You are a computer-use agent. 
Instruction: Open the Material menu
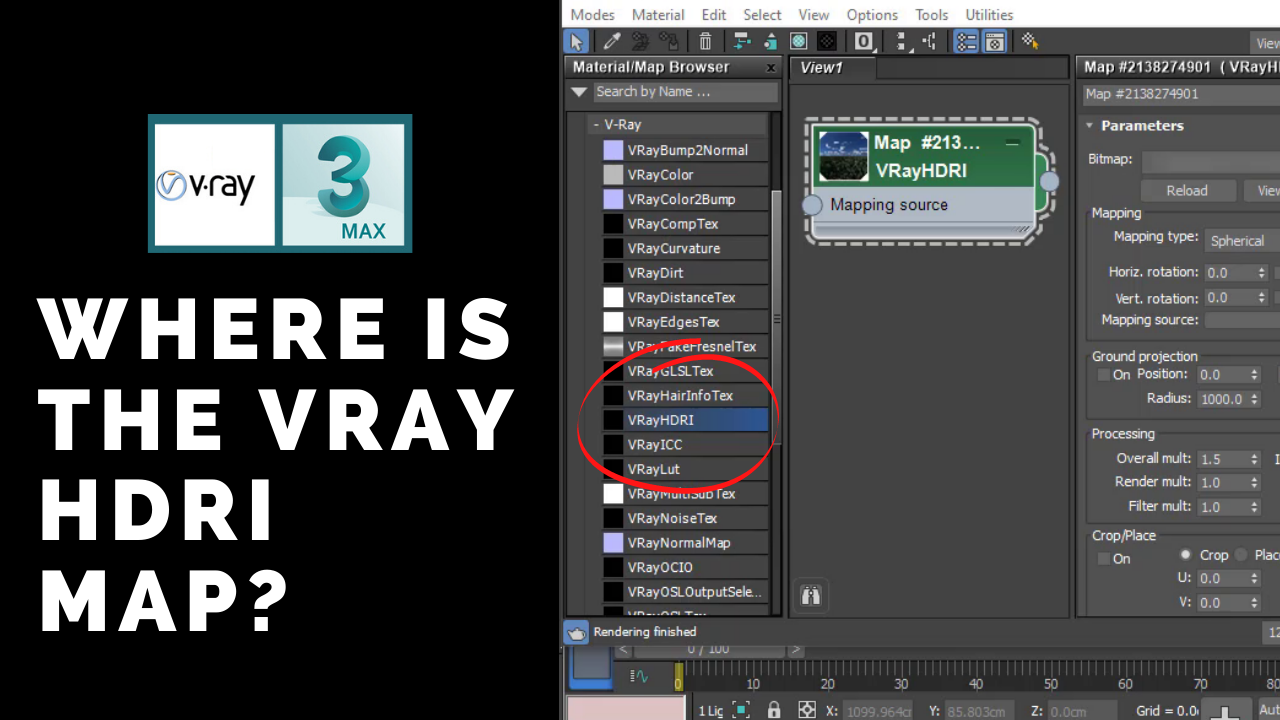click(658, 15)
